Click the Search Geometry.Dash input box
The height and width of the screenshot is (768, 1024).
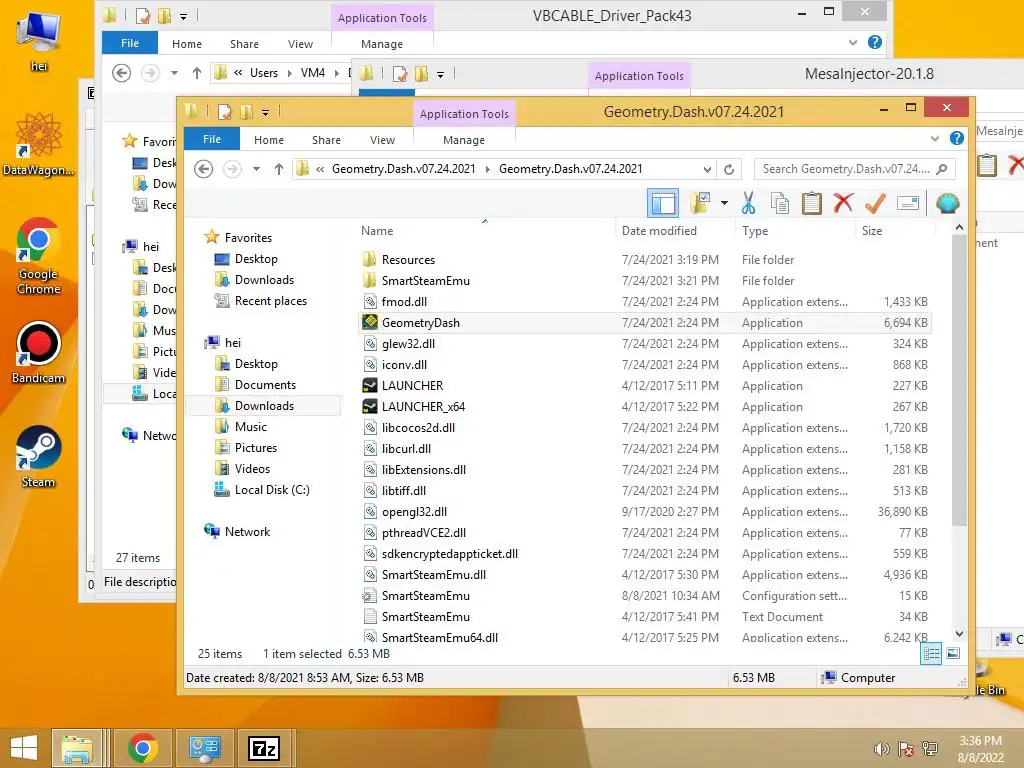pyautogui.click(x=854, y=169)
